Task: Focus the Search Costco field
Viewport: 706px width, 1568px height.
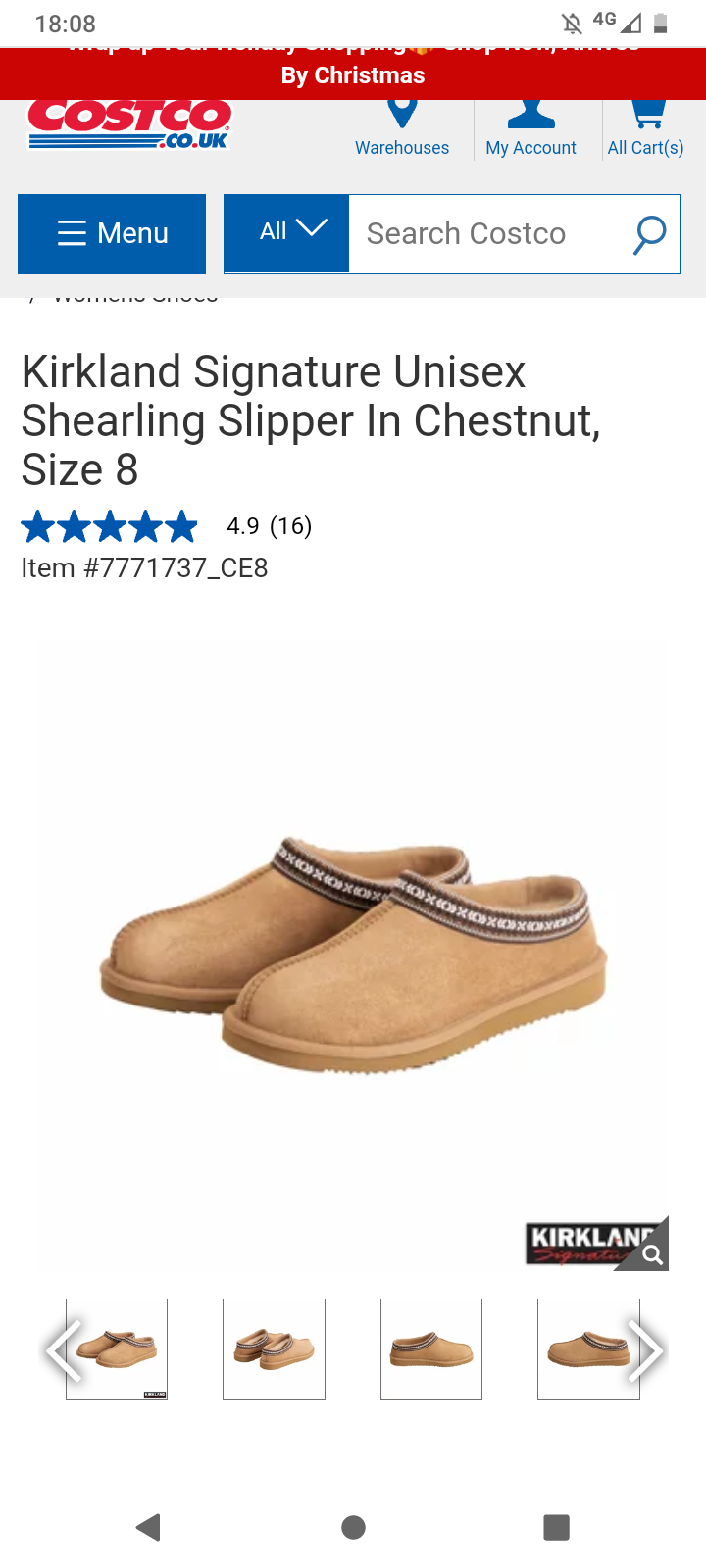Action: point(490,234)
